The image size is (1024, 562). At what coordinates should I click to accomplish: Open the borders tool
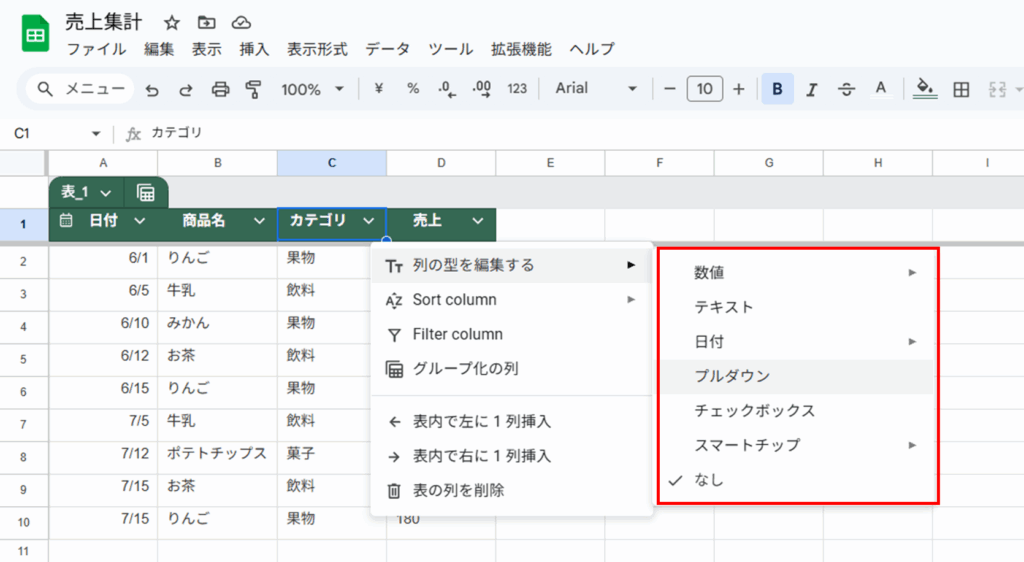tap(961, 89)
